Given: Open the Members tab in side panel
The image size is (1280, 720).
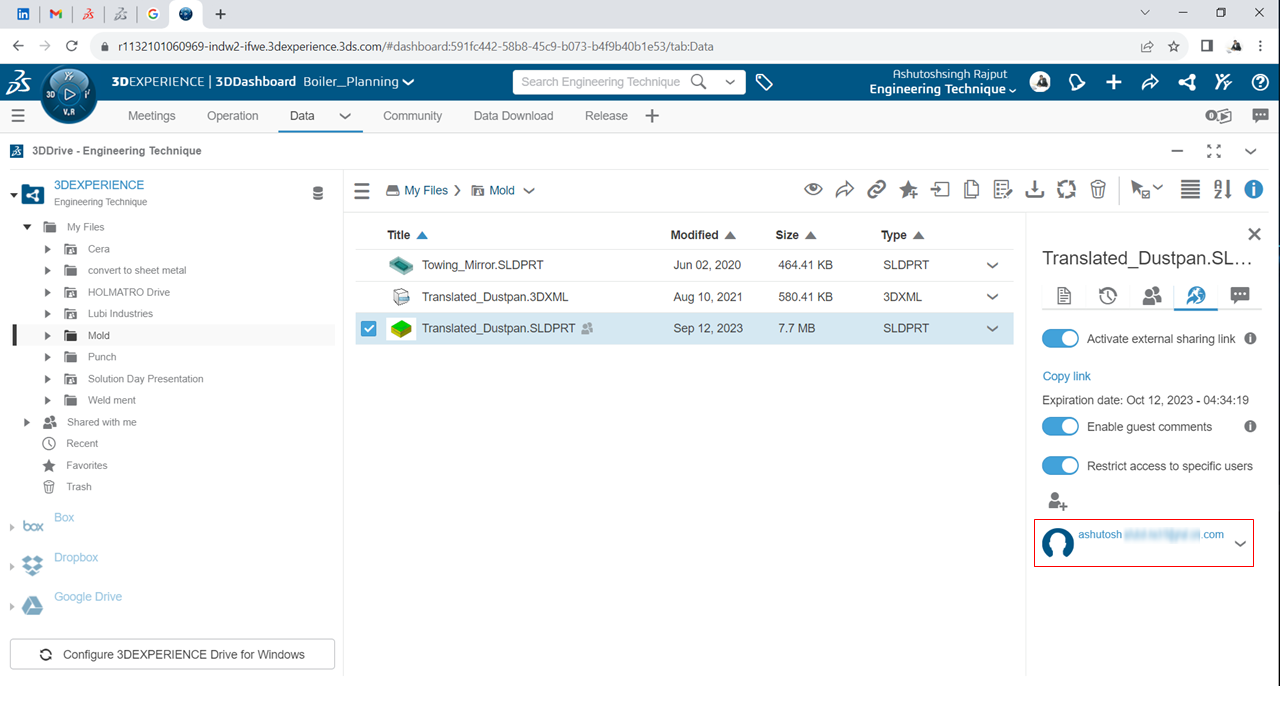Looking at the screenshot, I should pos(1152,296).
